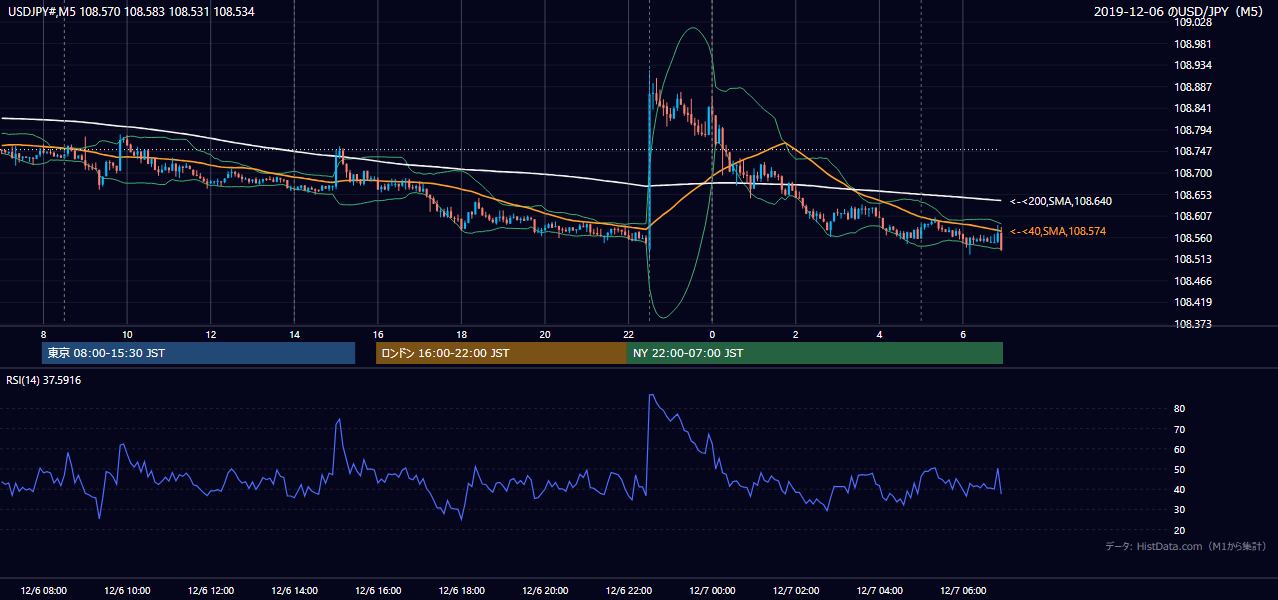Click hour tick 10 under price chart
1278x600 pixels.
click(x=127, y=334)
